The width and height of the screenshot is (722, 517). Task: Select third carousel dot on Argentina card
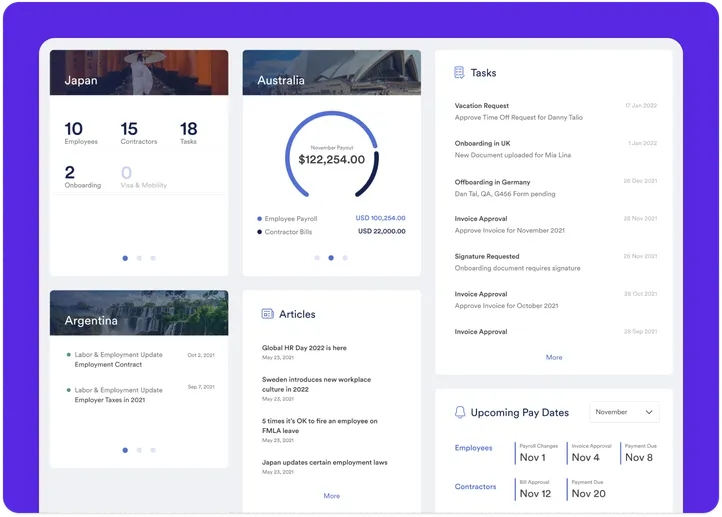point(153,450)
